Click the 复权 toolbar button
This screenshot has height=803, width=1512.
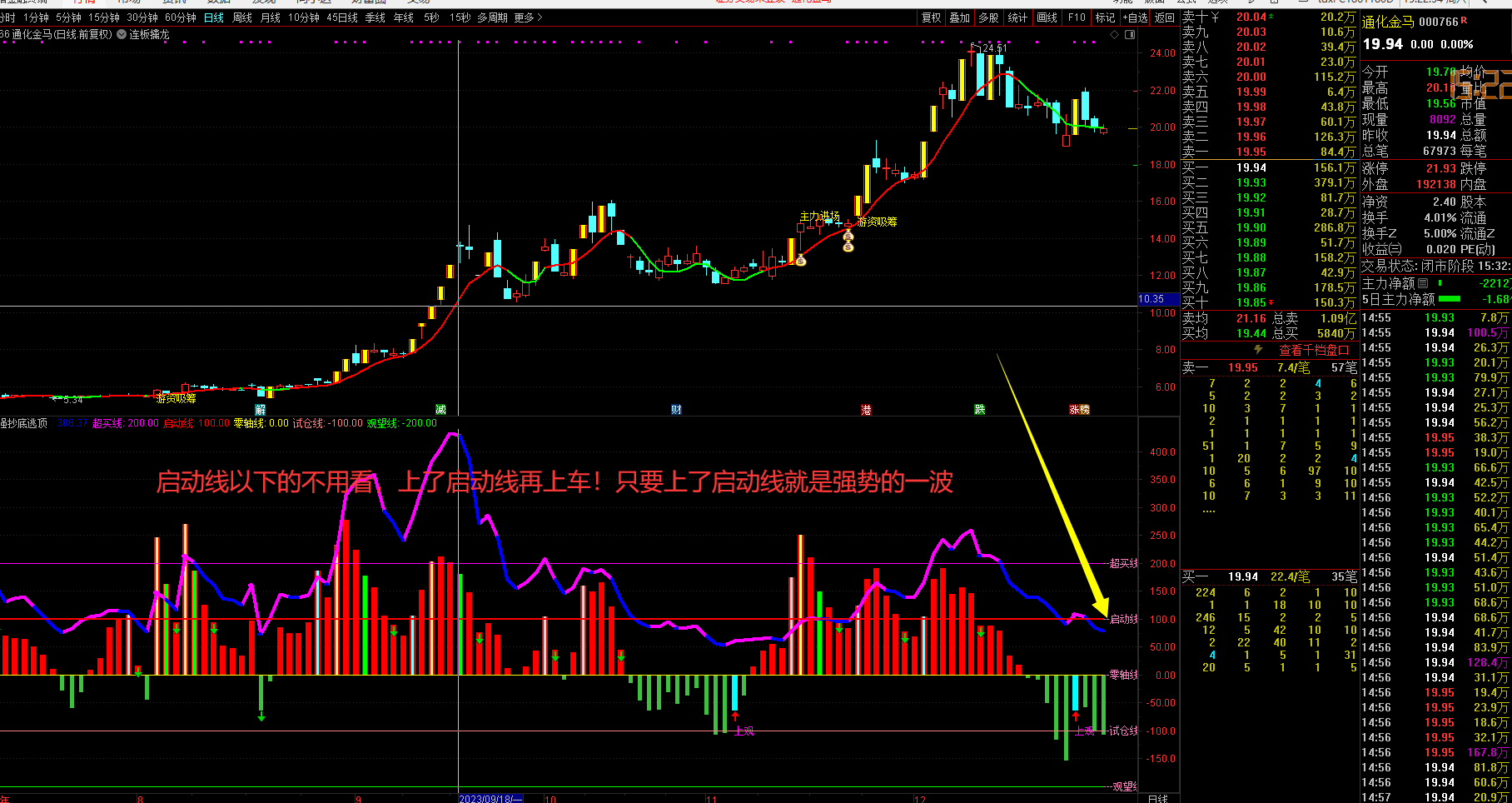tap(932, 17)
